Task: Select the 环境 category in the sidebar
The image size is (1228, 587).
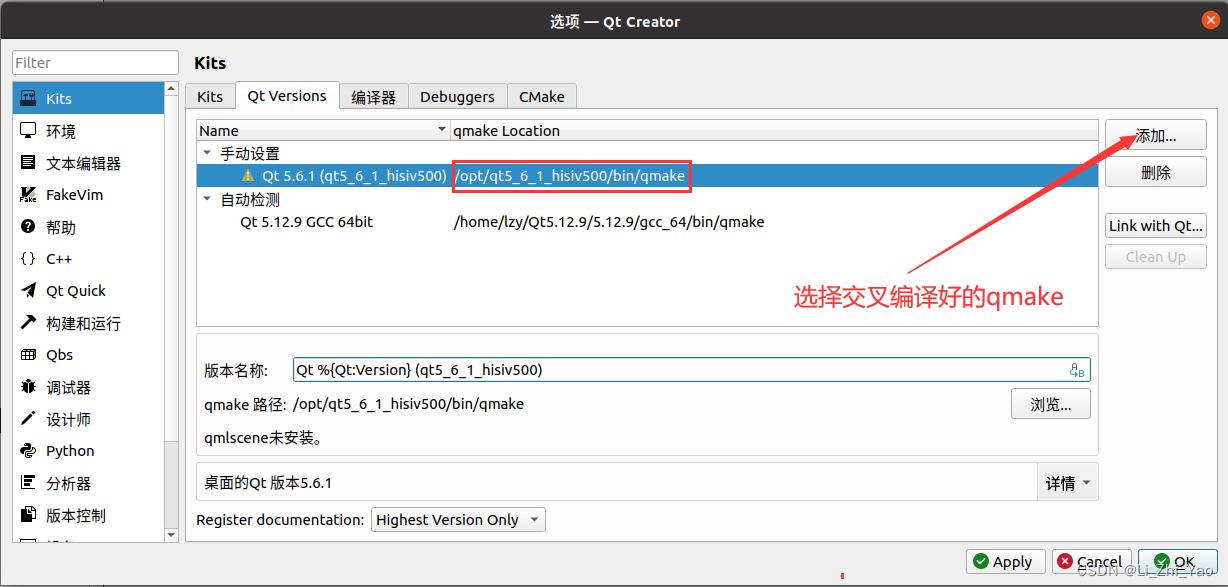Action: [61, 131]
